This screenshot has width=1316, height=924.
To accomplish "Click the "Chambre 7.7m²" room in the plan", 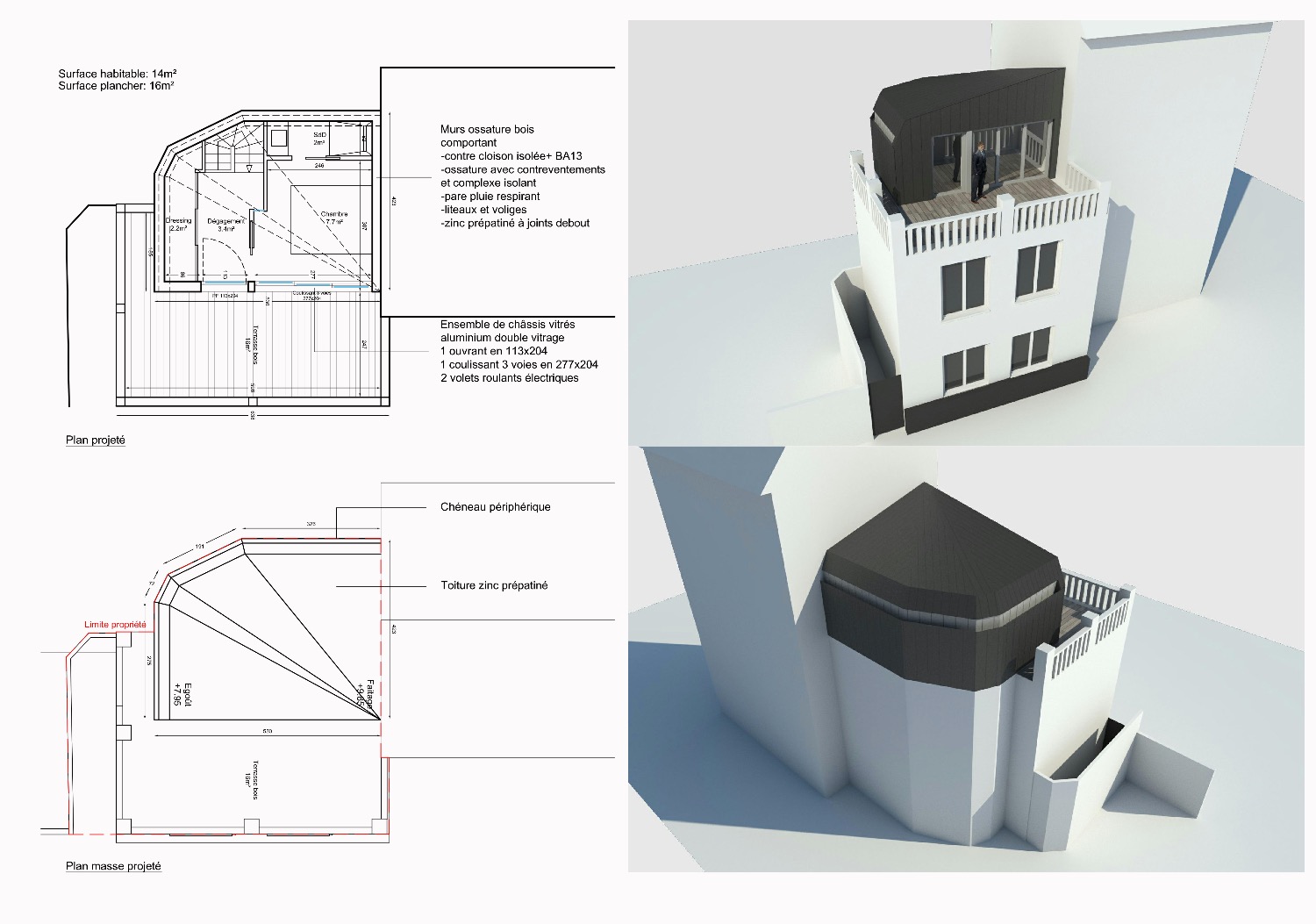I will click(x=333, y=218).
